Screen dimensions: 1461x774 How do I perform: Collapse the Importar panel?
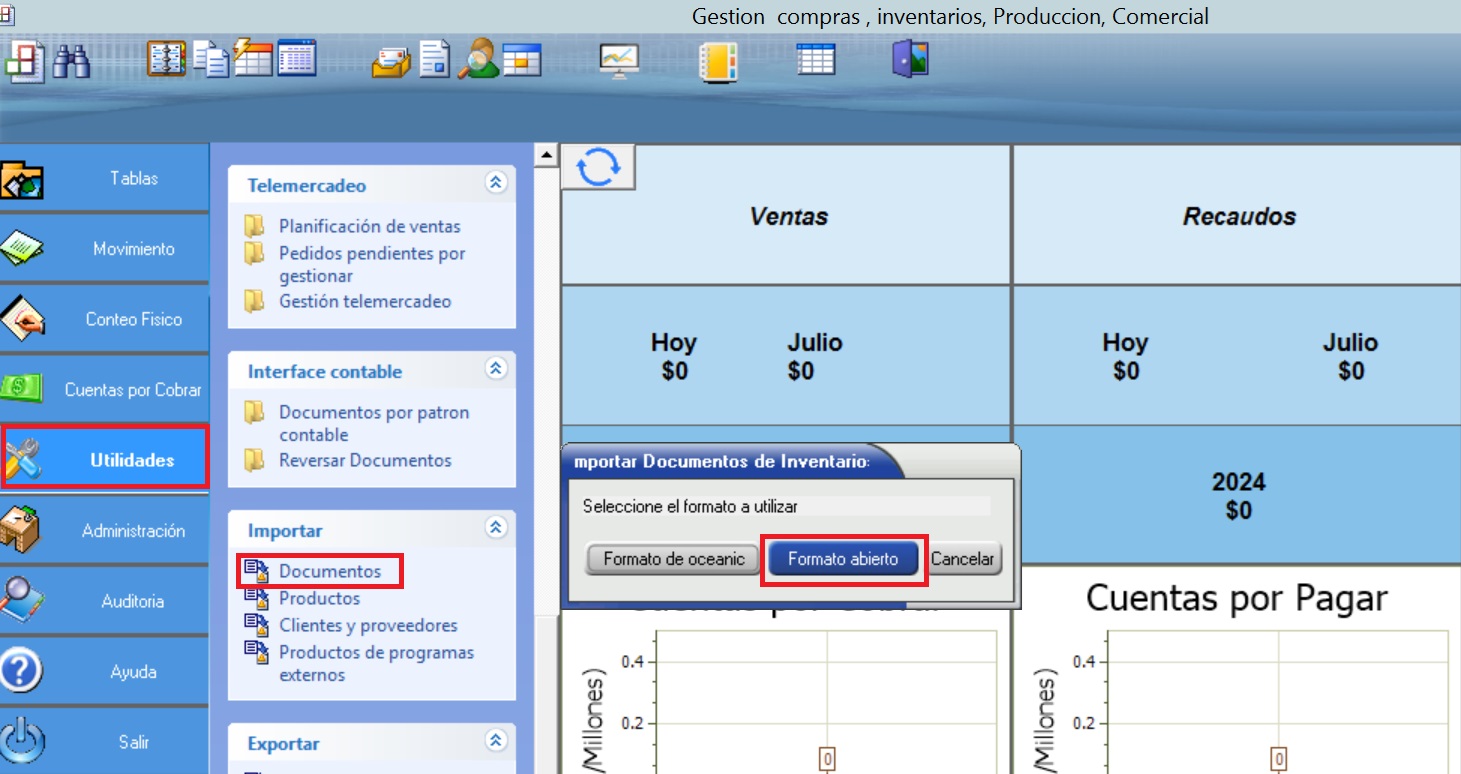[496, 528]
